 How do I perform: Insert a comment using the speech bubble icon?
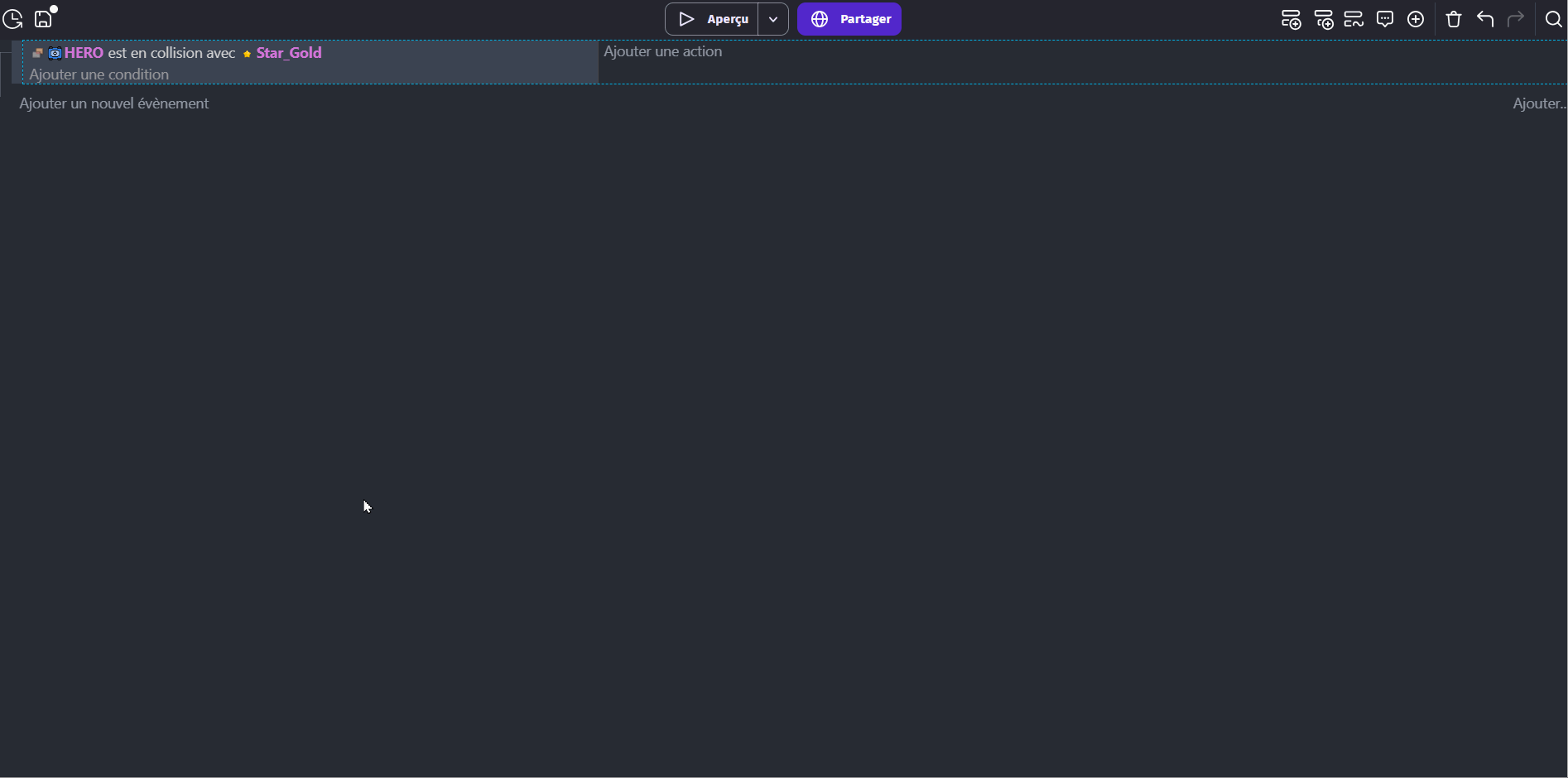1385,19
